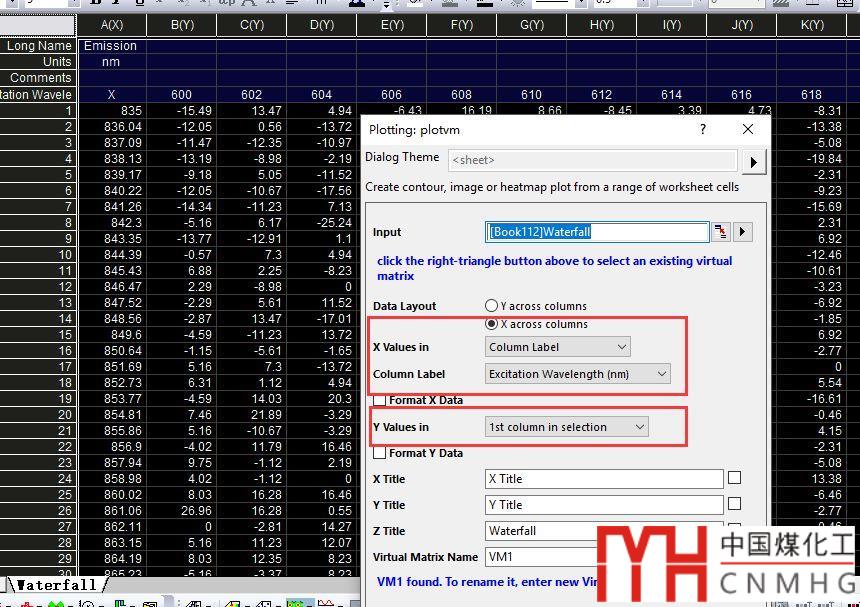Image resolution: width=860 pixels, height=607 pixels.
Task: Tick the checkbox beside the Y Title field
Action: [734, 504]
